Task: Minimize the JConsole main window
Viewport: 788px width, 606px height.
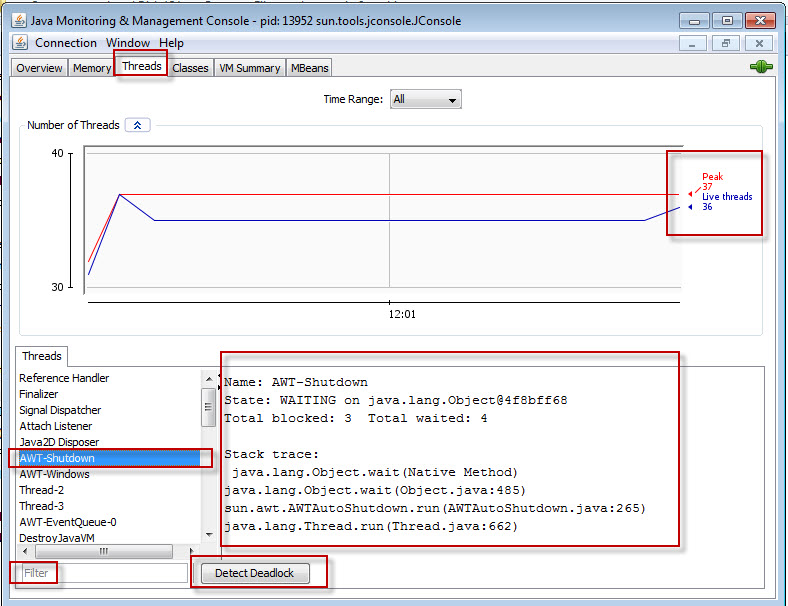Action: (694, 21)
